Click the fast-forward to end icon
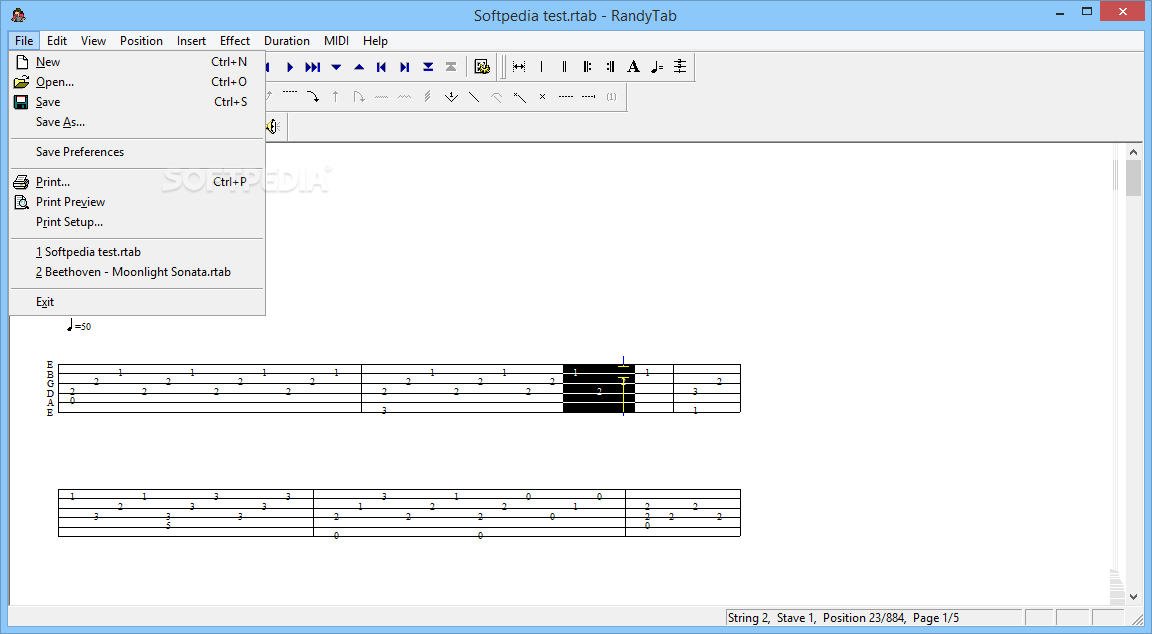The width and height of the screenshot is (1152, 634). (312, 67)
